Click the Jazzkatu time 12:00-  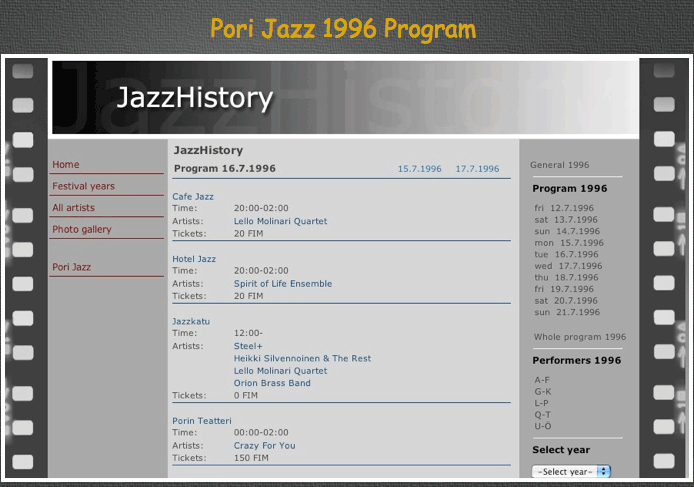click(248, 333)
